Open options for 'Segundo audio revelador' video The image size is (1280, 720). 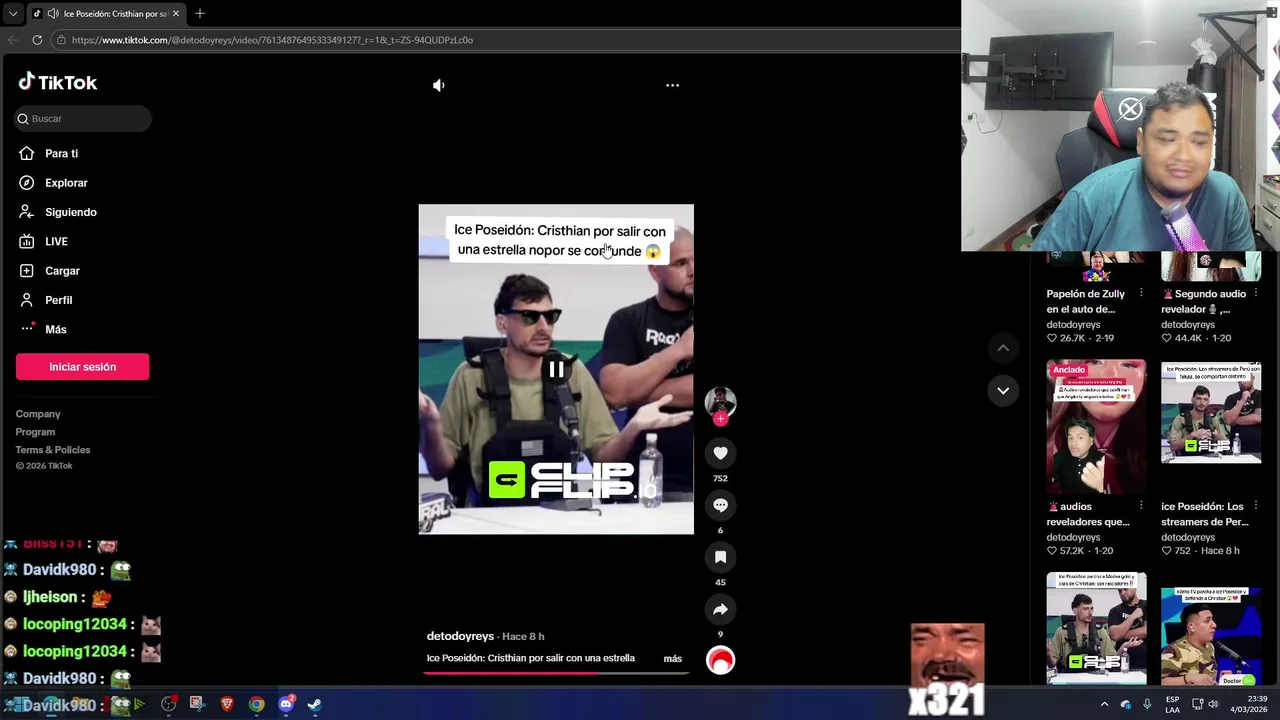(1255, 294)
